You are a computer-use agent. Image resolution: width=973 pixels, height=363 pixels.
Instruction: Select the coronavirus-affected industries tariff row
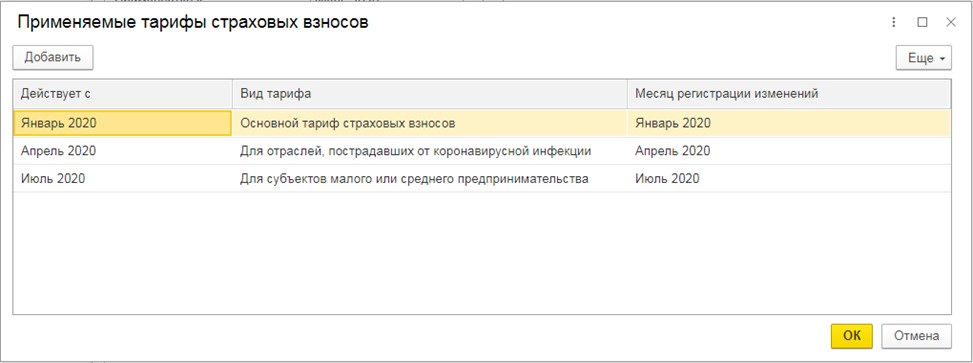(482, 151)
